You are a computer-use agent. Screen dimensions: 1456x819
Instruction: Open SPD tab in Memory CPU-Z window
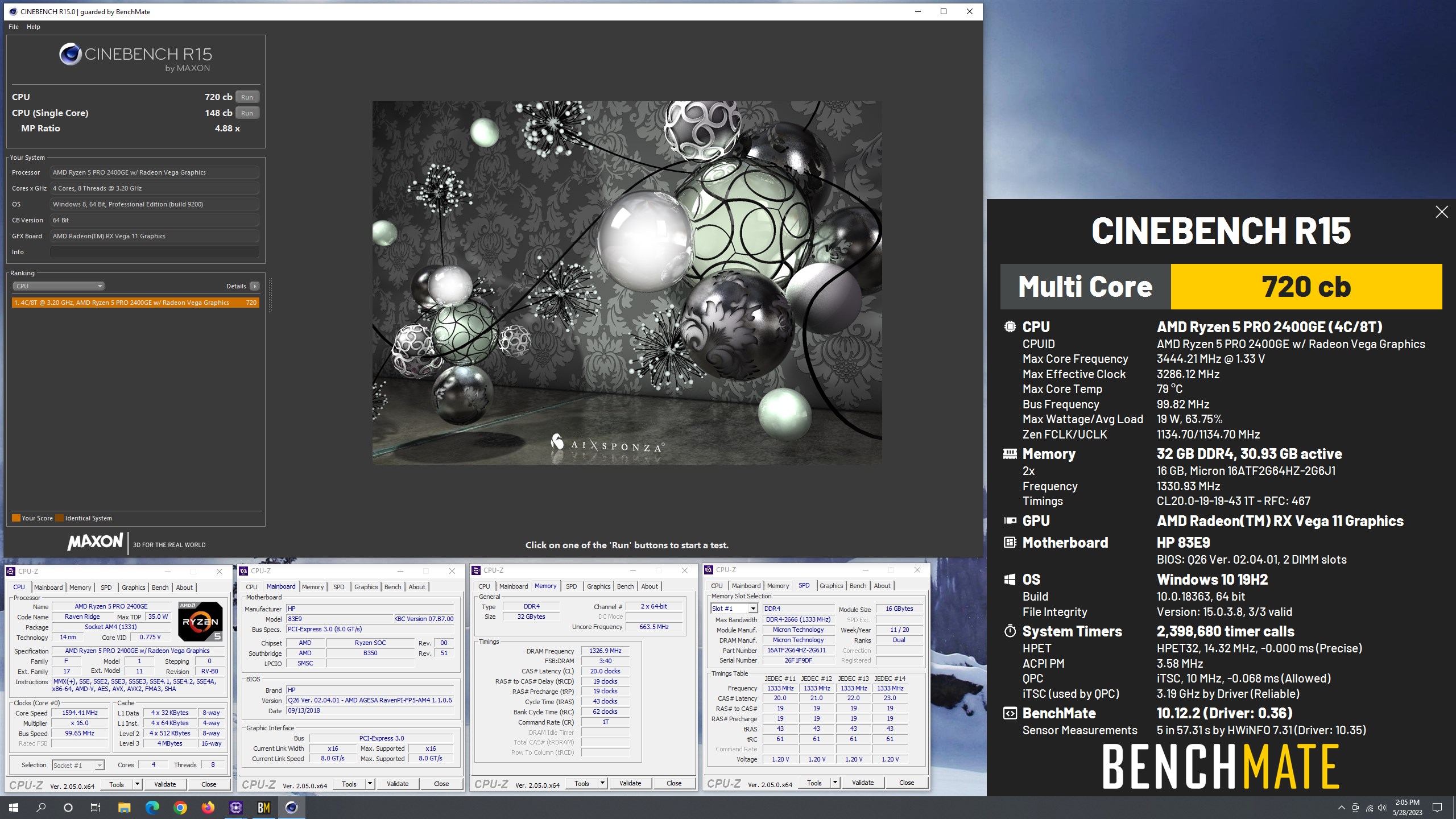click(x=571, y=586)
